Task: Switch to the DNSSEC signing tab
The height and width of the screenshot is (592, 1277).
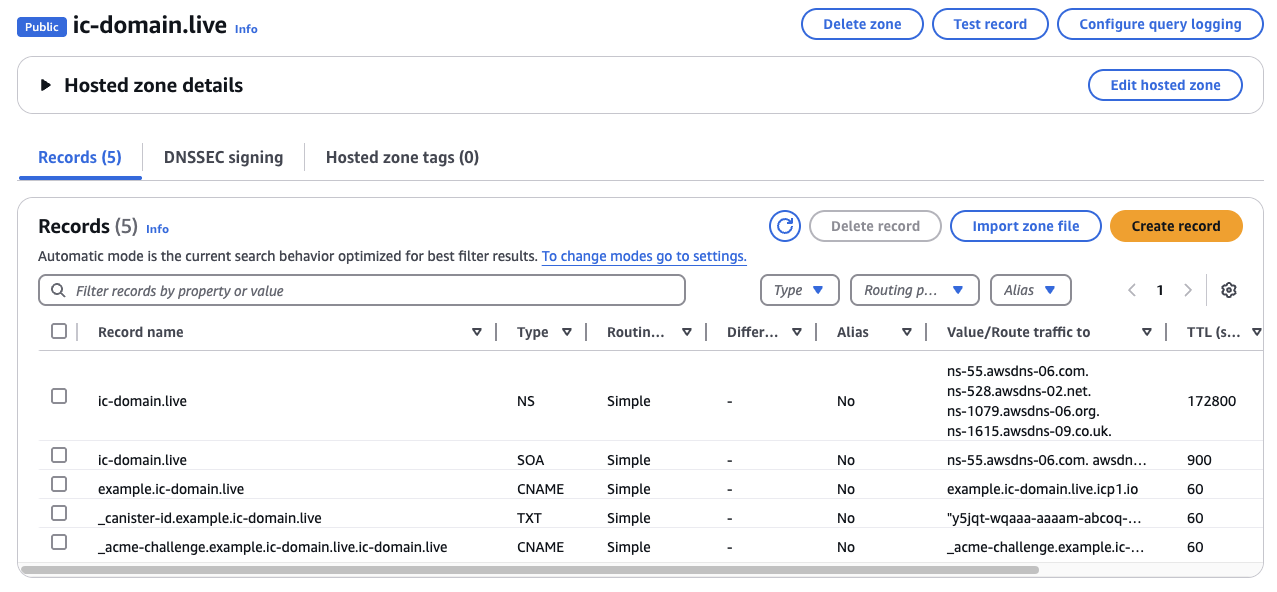Action: pos(223,157)
